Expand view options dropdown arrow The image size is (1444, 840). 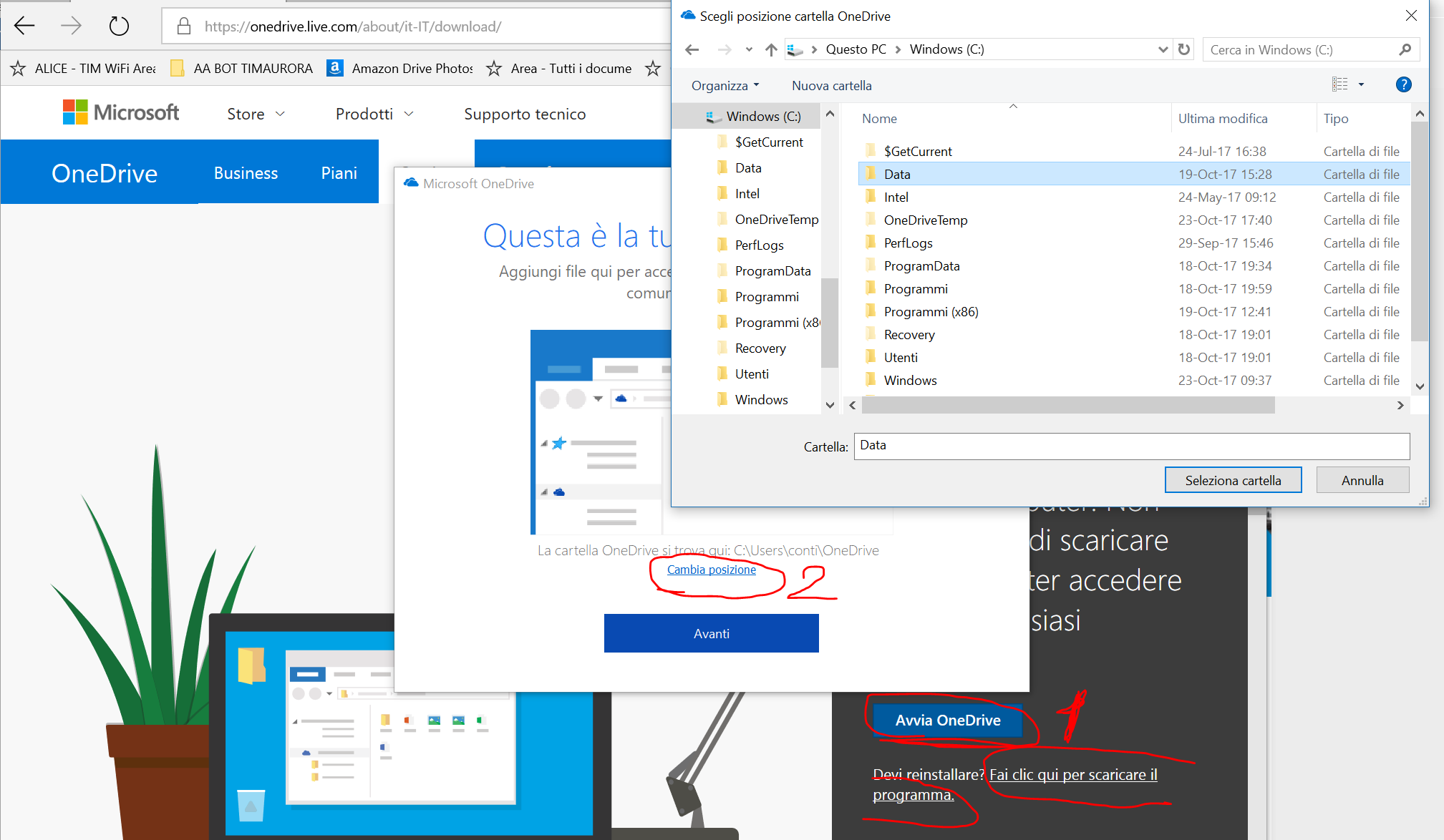pyautogui.click(x=1361, y=85)
